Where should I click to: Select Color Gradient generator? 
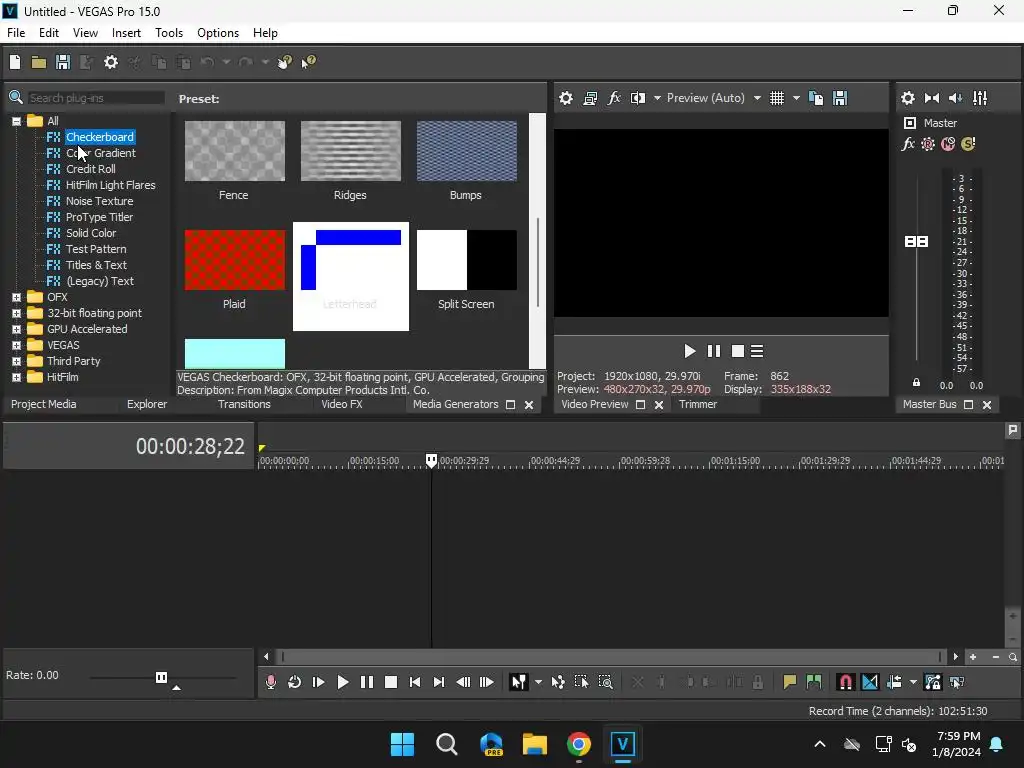click(101, 153)
